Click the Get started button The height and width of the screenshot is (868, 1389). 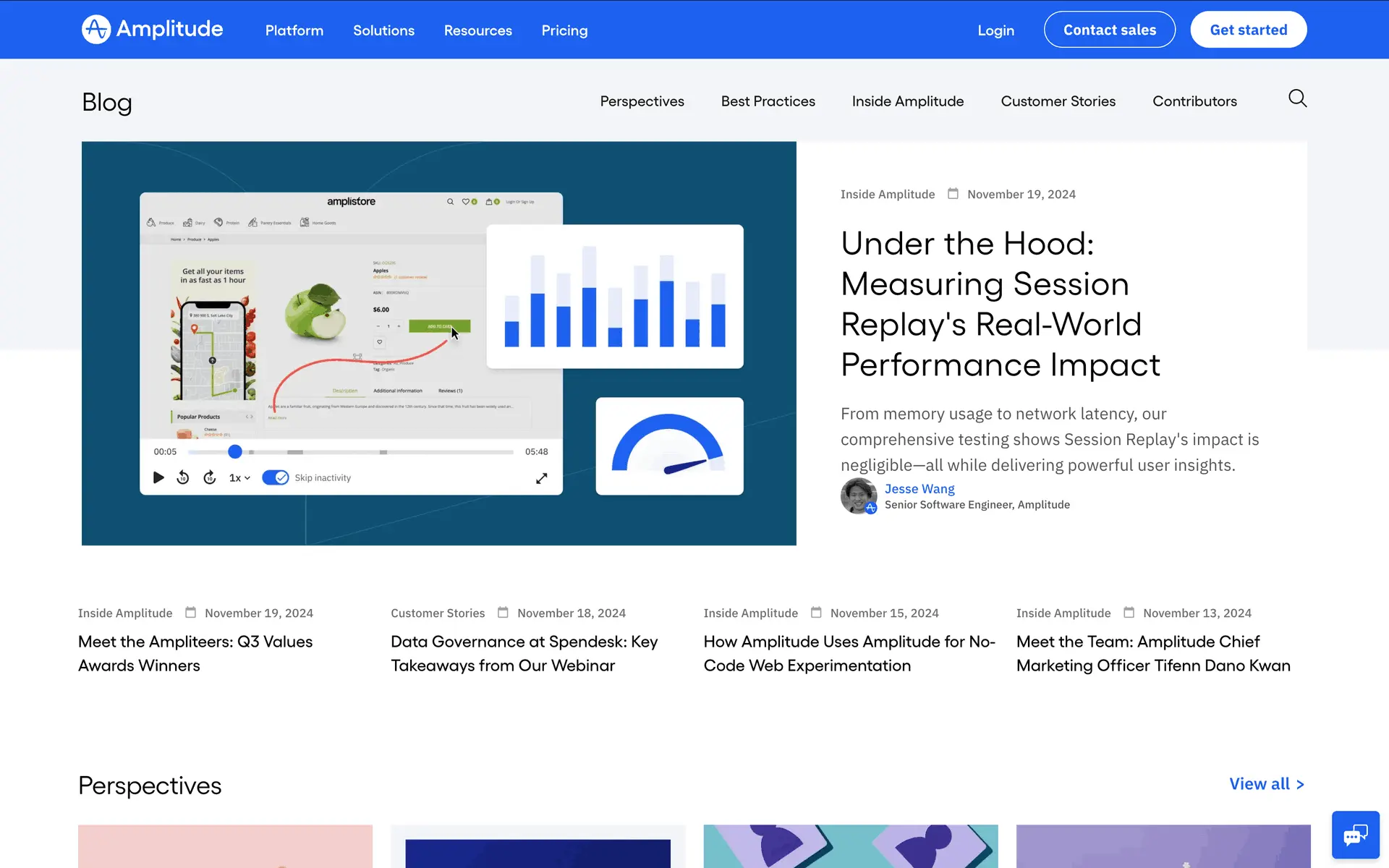(1248, 30)
